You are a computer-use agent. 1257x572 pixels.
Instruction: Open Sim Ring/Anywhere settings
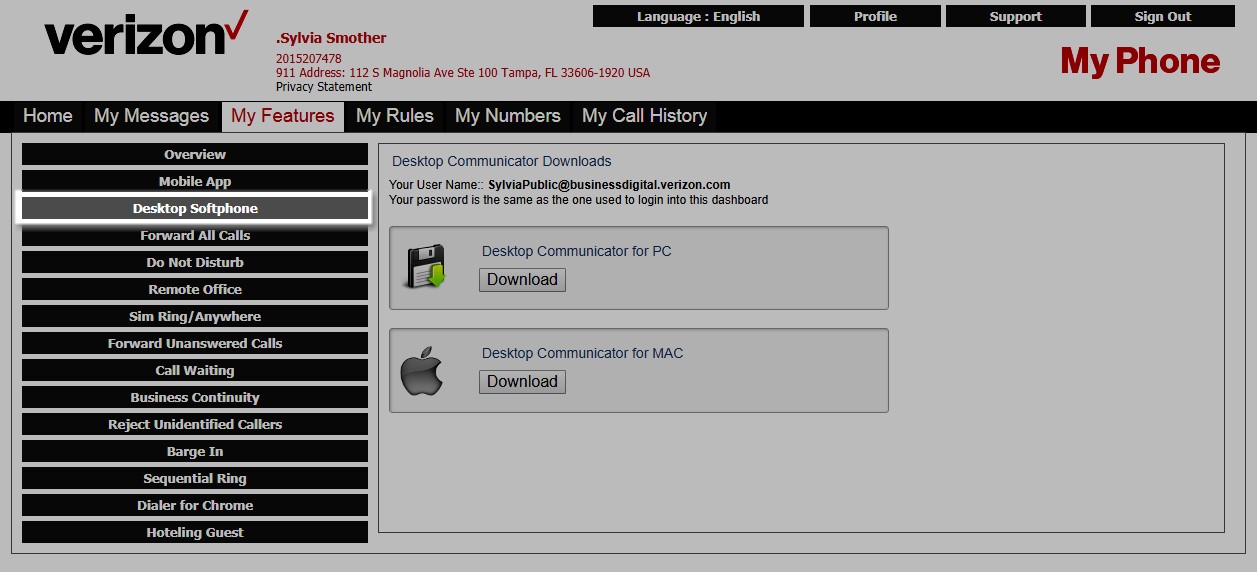tap(195, 316)
